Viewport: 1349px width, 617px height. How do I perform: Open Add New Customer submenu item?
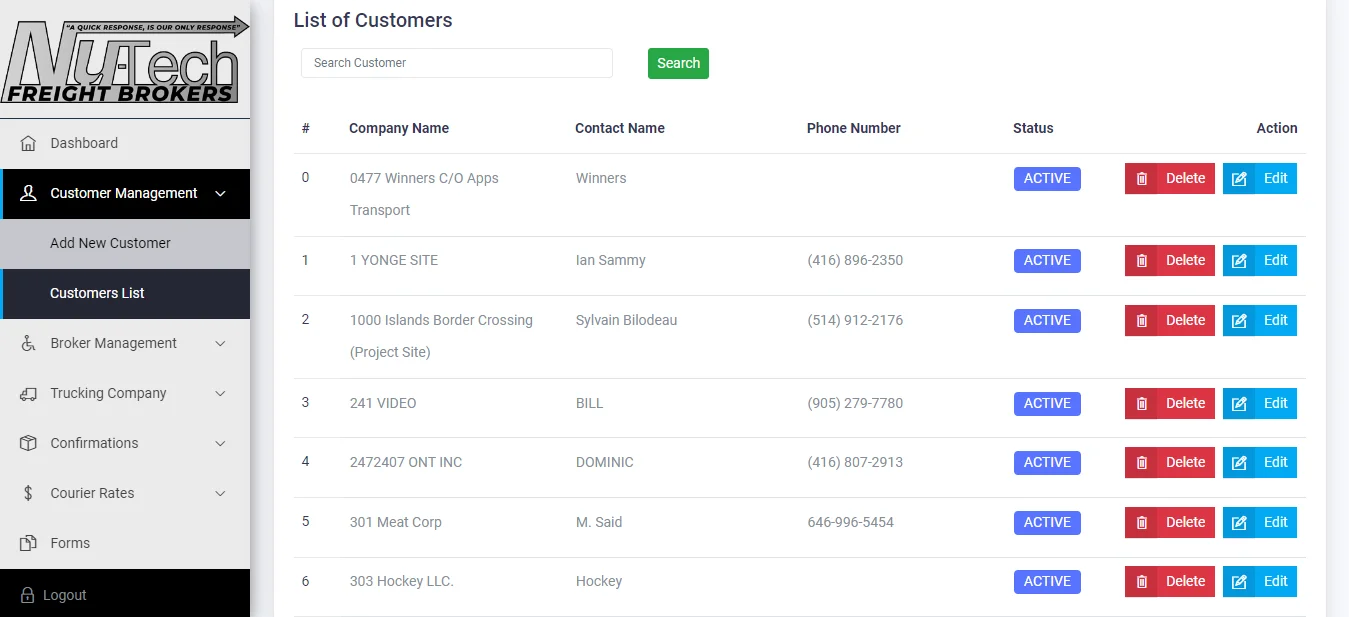pos(110,243)
